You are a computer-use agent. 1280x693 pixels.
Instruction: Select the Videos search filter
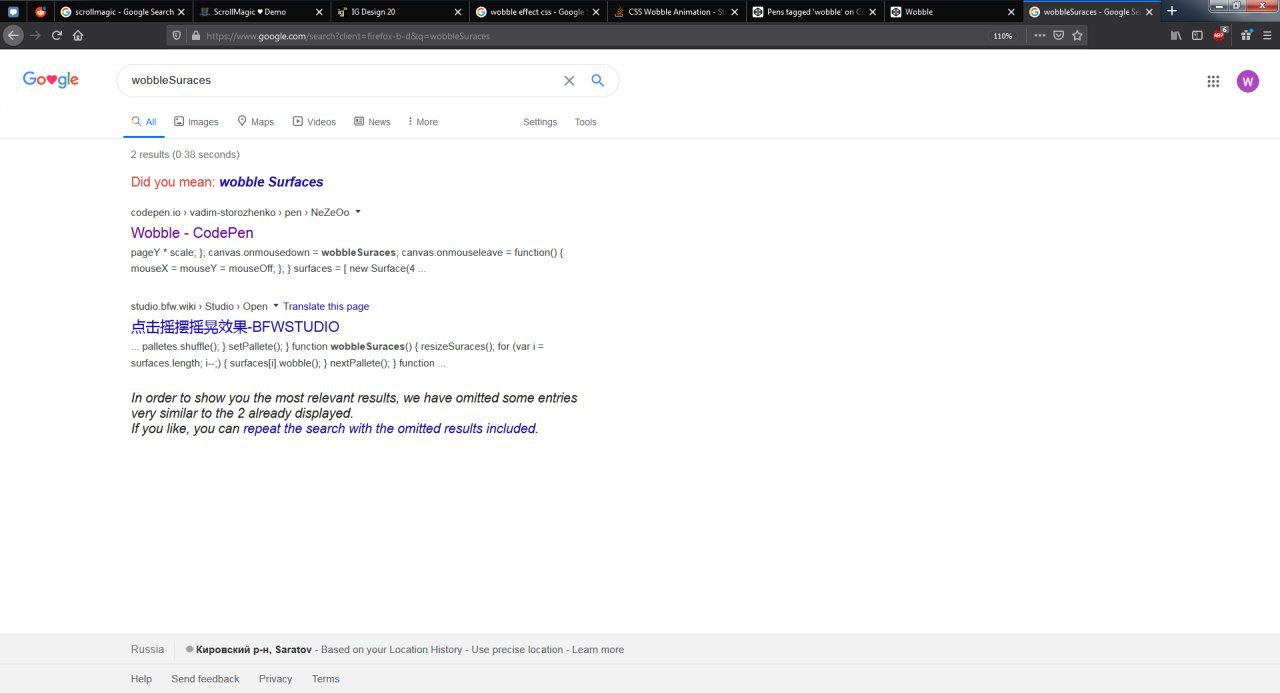[314, 122]
